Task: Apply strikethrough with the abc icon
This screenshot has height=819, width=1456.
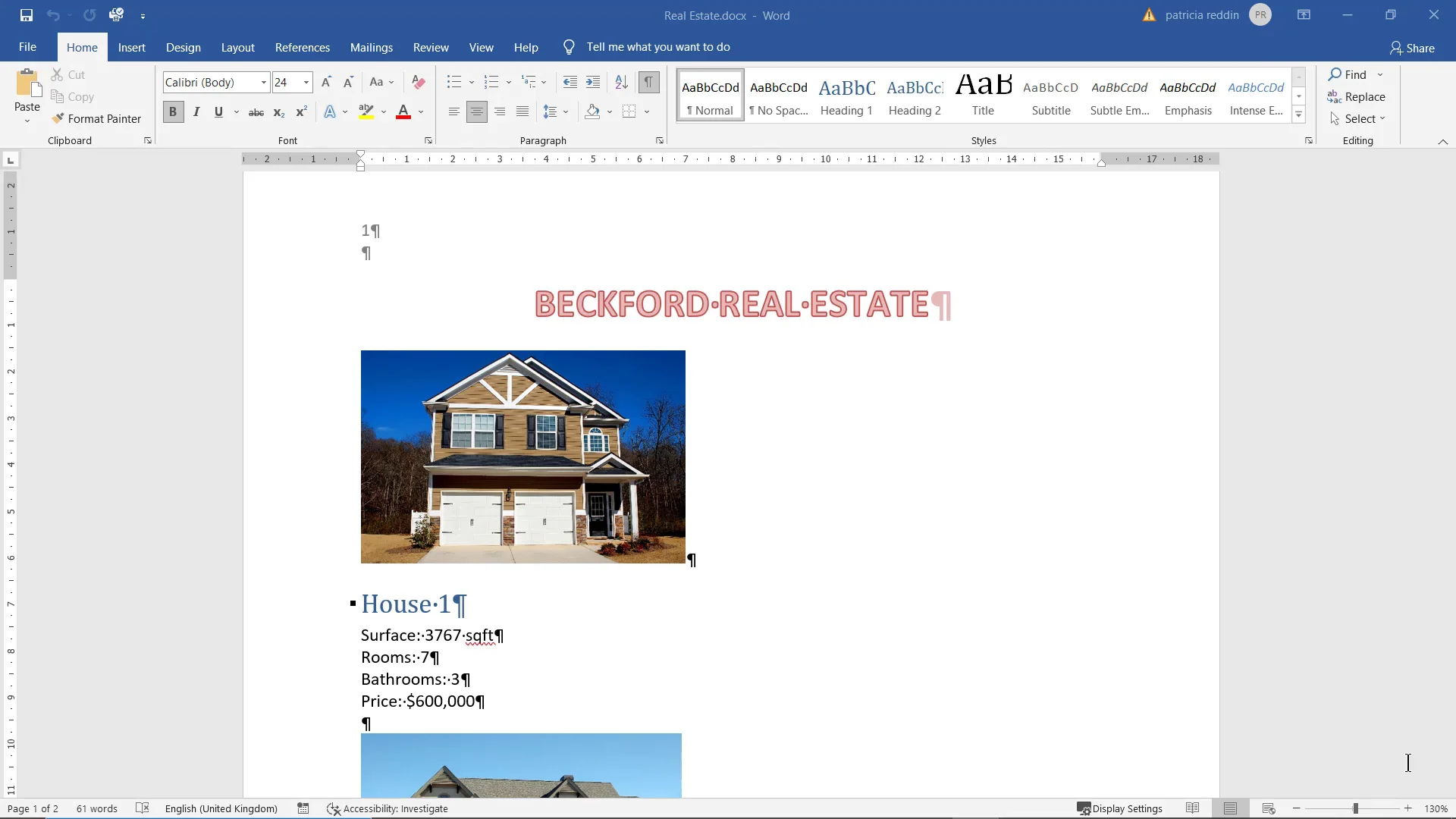Action: pyautogui.click(x=256, y=112)
